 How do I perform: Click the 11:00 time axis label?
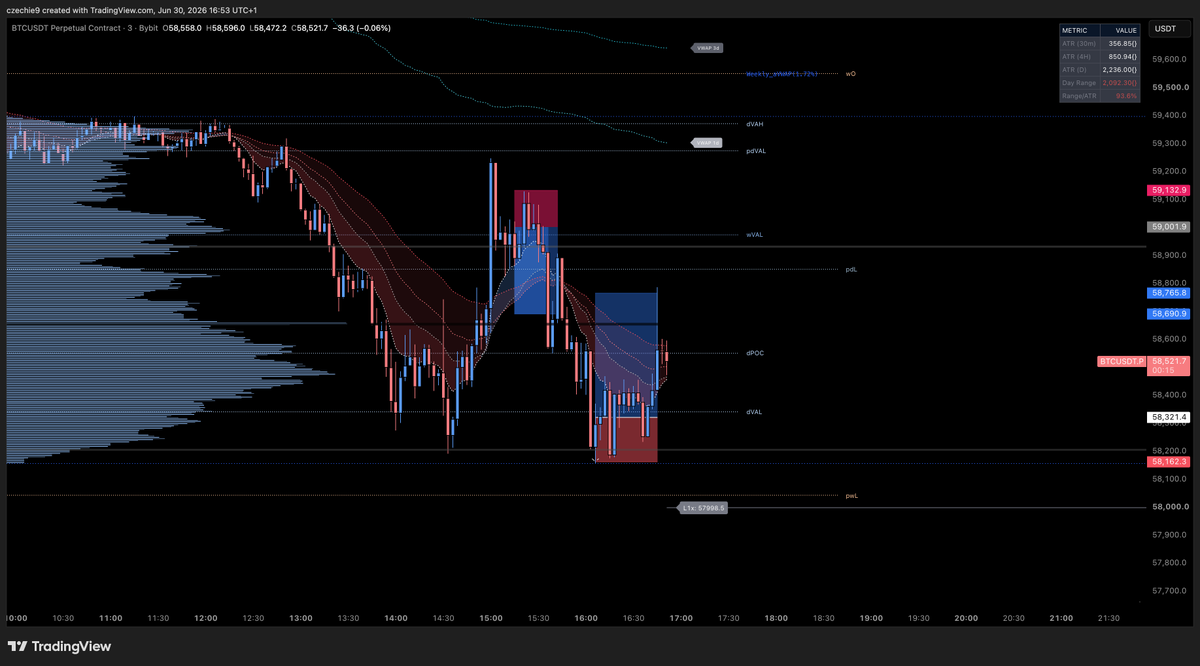[111, 618]
